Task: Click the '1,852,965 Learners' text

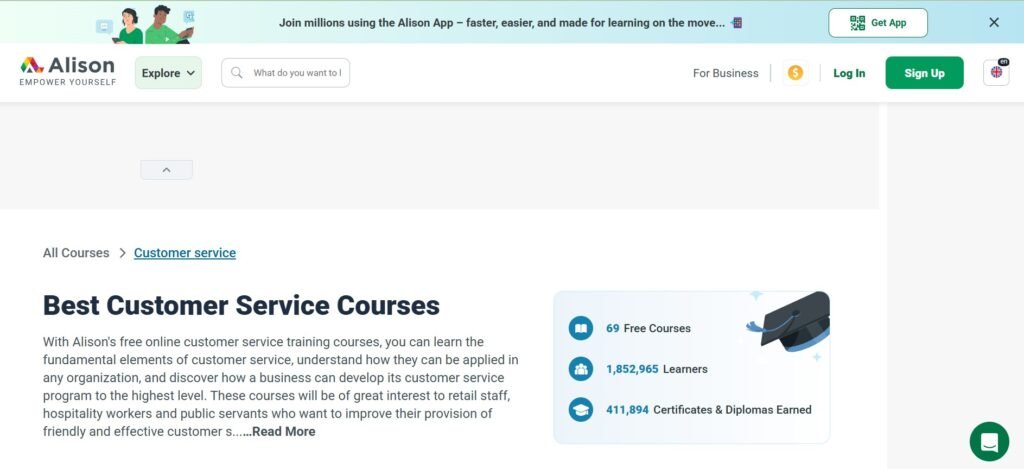Action: tap(656, 369)
